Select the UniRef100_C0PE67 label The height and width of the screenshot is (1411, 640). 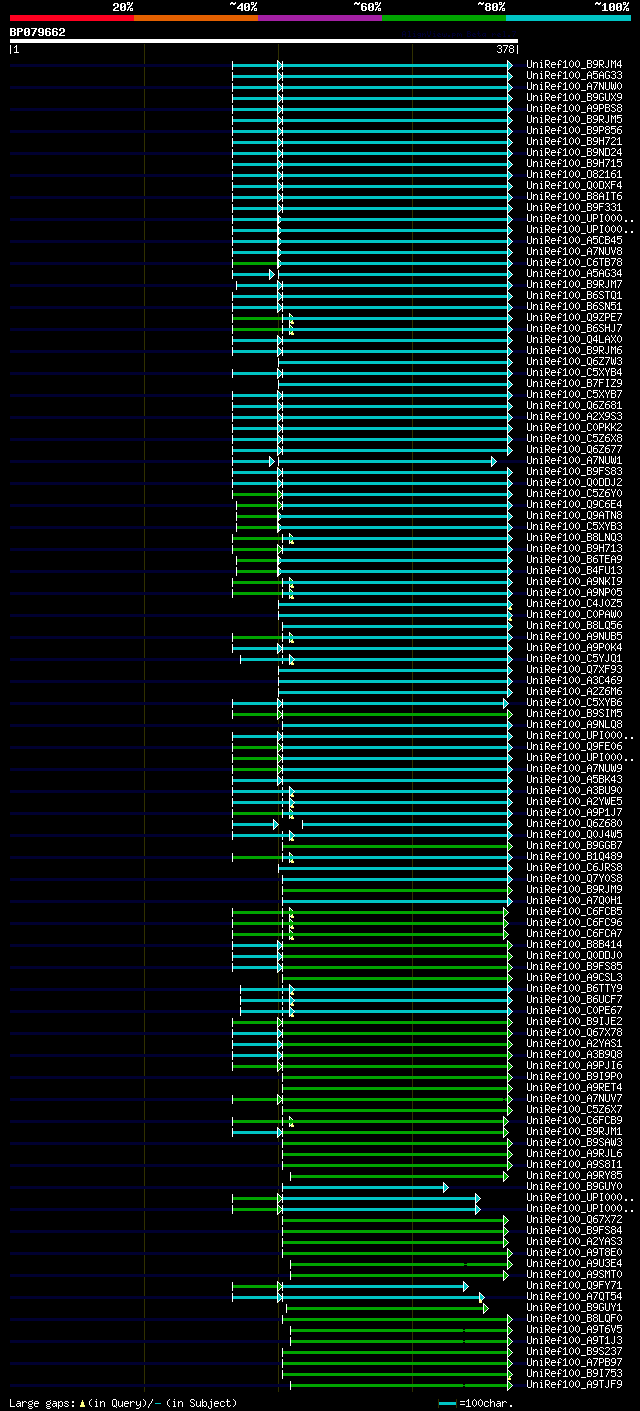[x=574, y=1010]
